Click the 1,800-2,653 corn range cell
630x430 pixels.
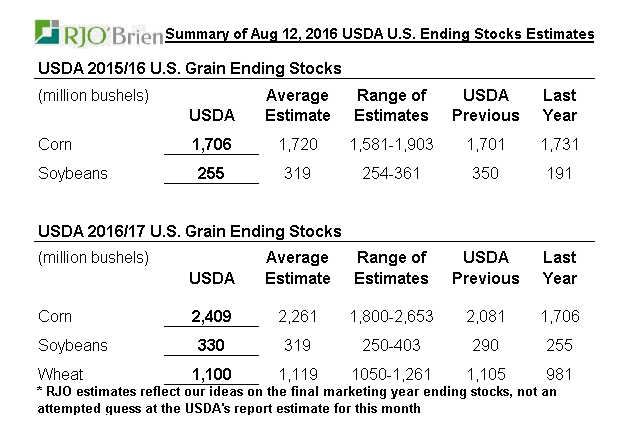[391, 317]
